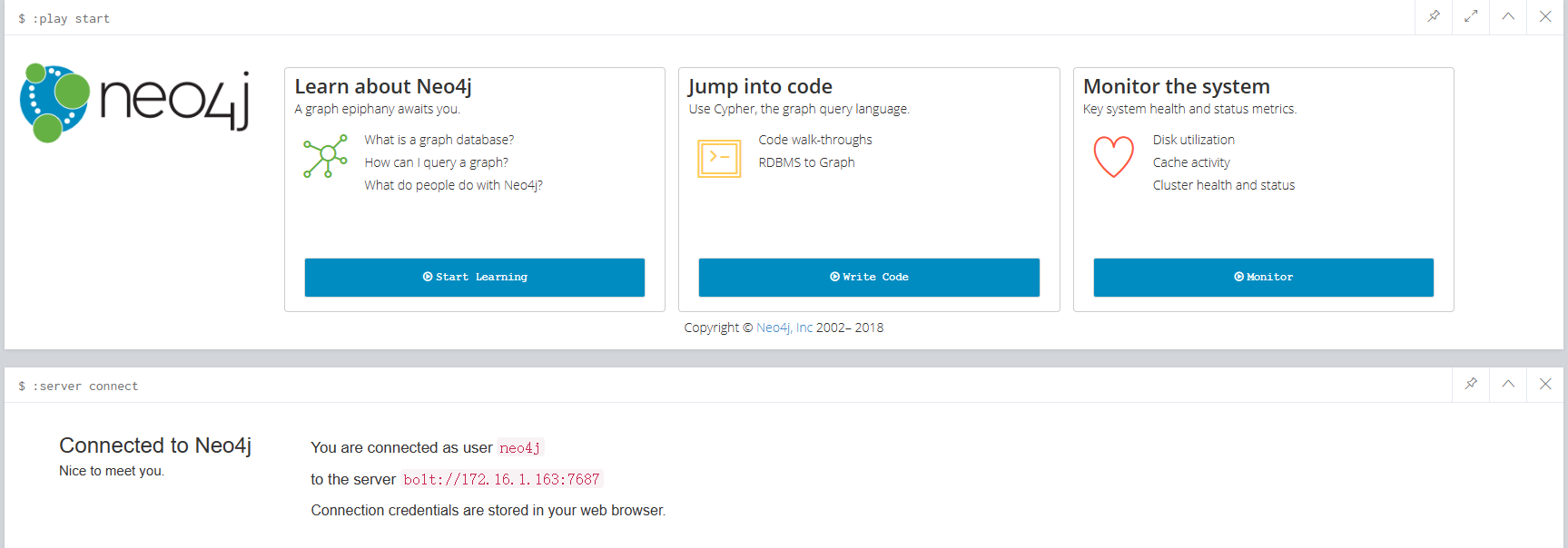Screen dimensions: 1568x548
Task: Click the graph nodes icon
Action: [325, 156]
